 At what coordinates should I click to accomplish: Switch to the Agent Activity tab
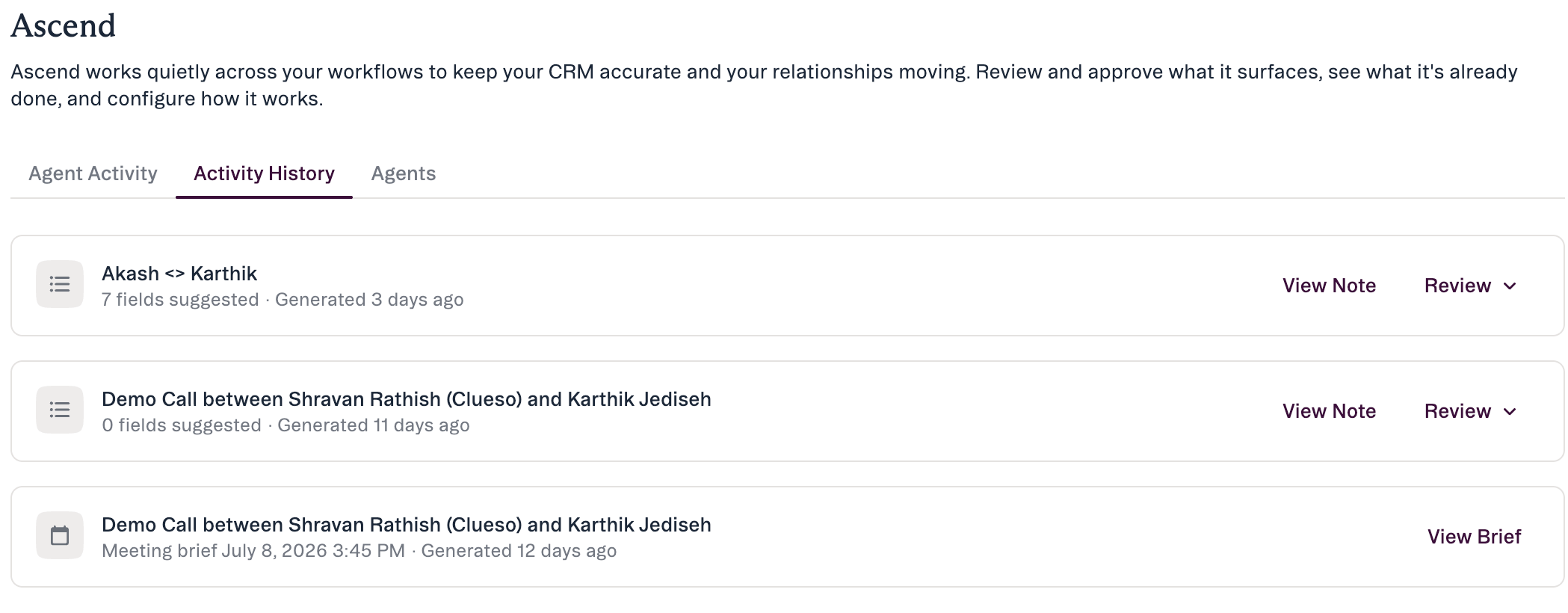pos(93,173)
